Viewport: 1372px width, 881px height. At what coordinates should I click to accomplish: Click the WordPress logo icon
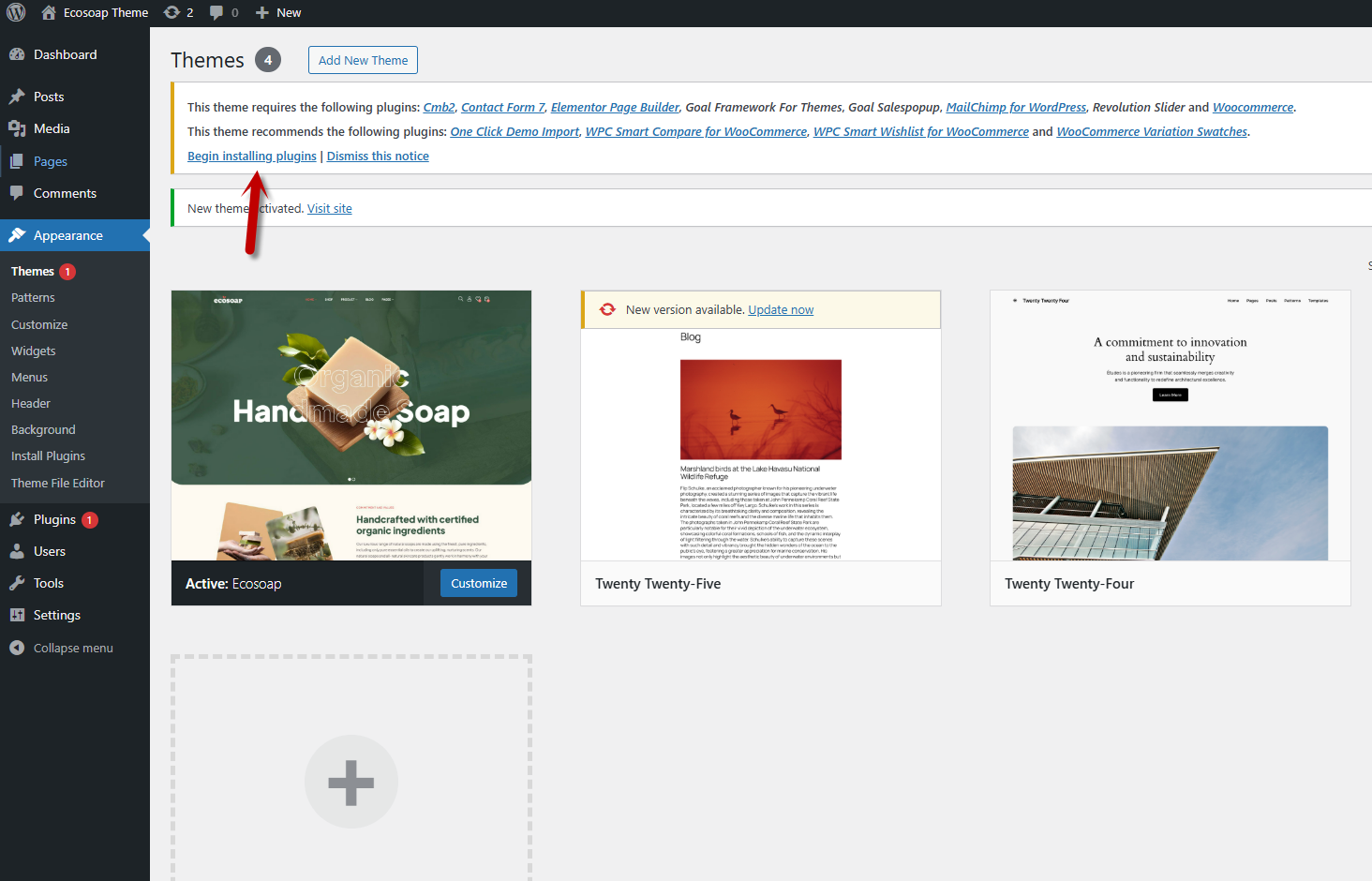16,12
